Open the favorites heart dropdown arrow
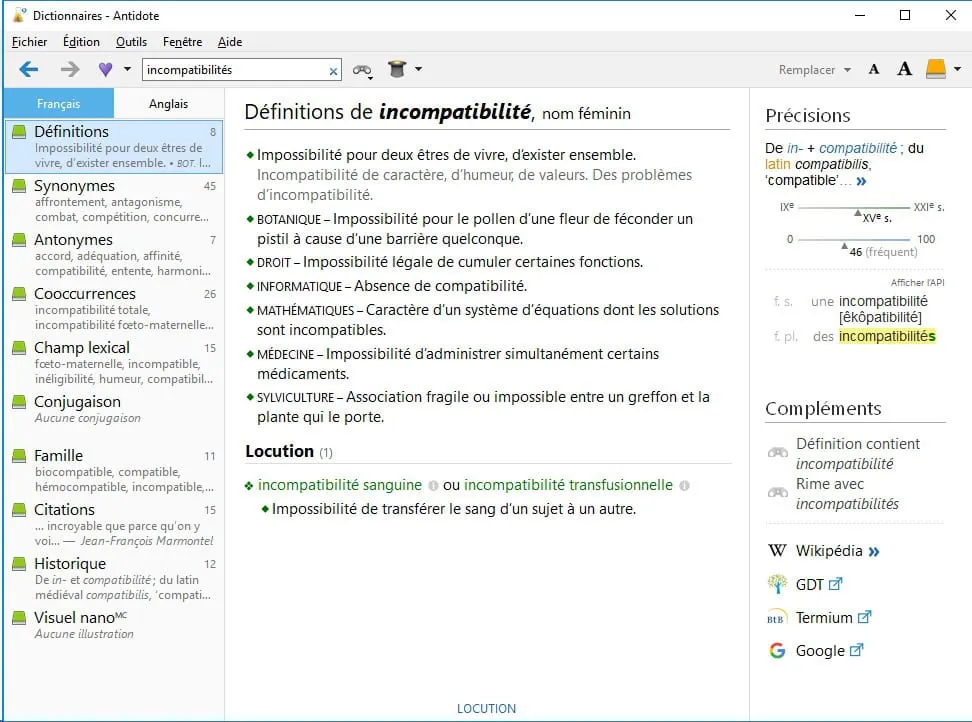Image resolution: width=972 pixels, height=722 pixels. click(127, 70)
